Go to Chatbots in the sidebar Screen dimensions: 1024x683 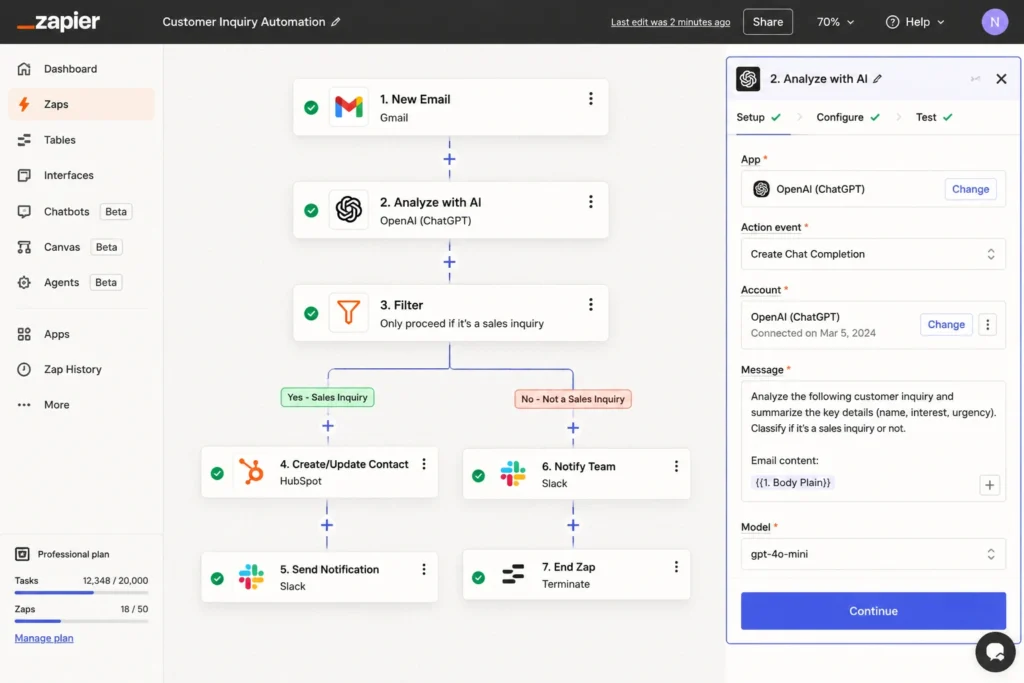pyautogui.click(x=81, y=212)
